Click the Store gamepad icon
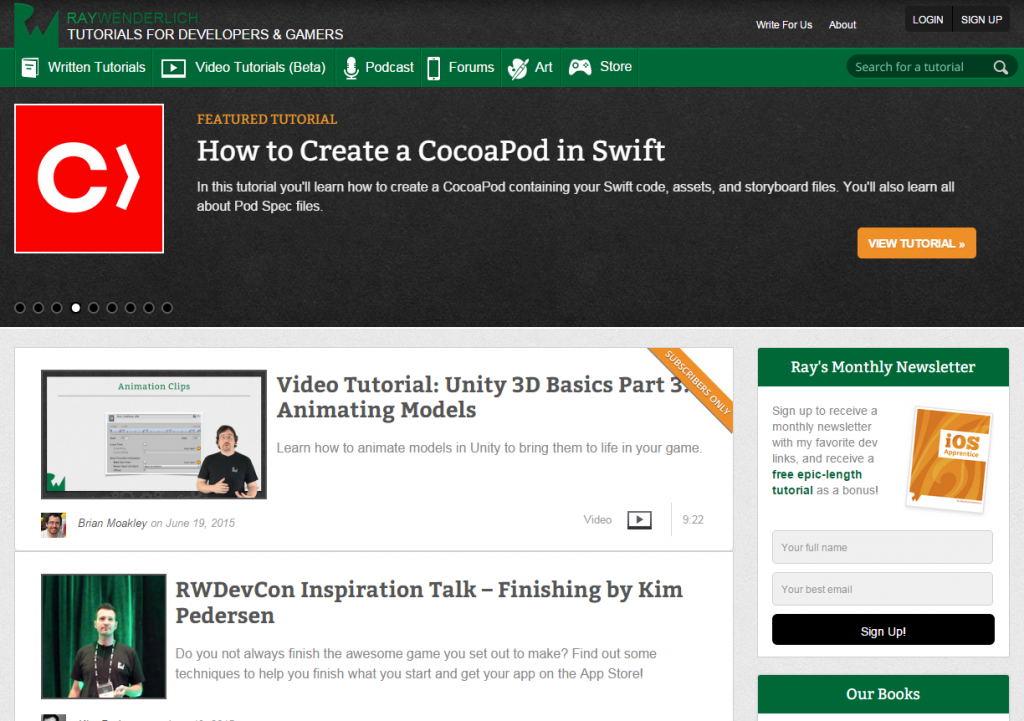The image size is (1024, 721). coord(580,67)
